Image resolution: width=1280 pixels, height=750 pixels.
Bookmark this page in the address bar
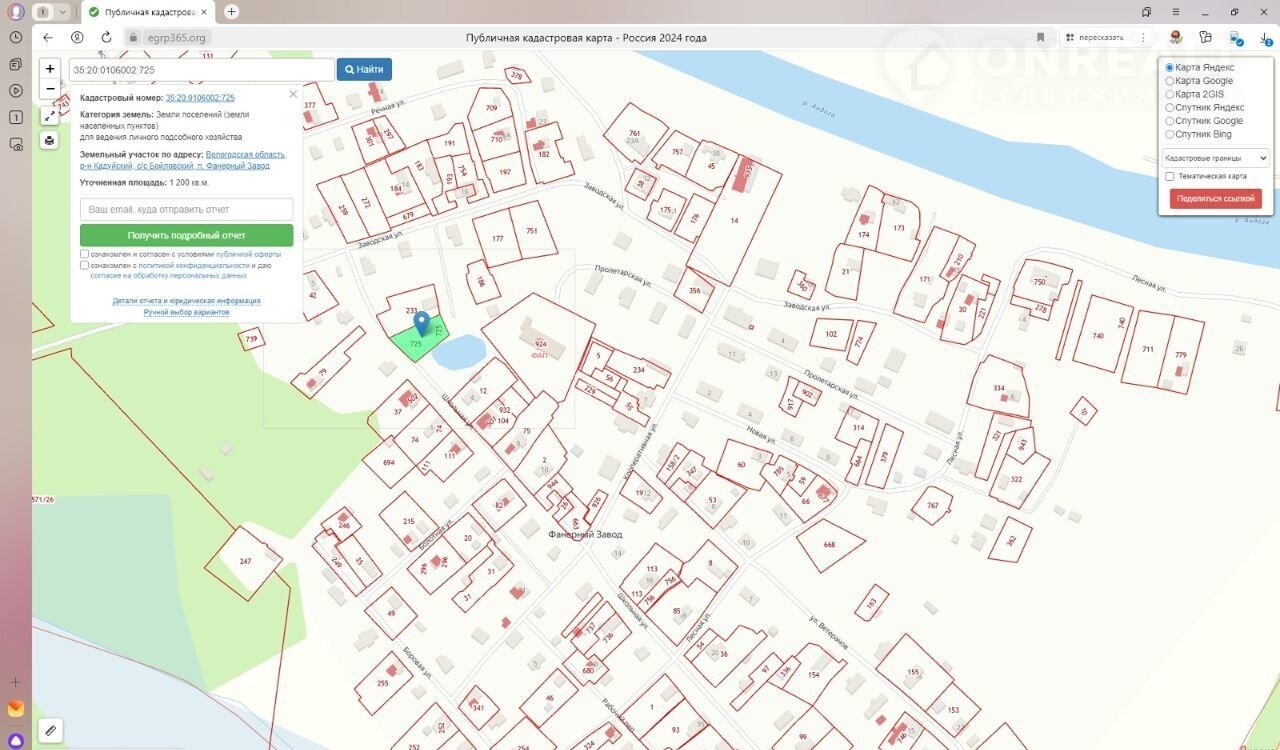[x=1040, y=37]
